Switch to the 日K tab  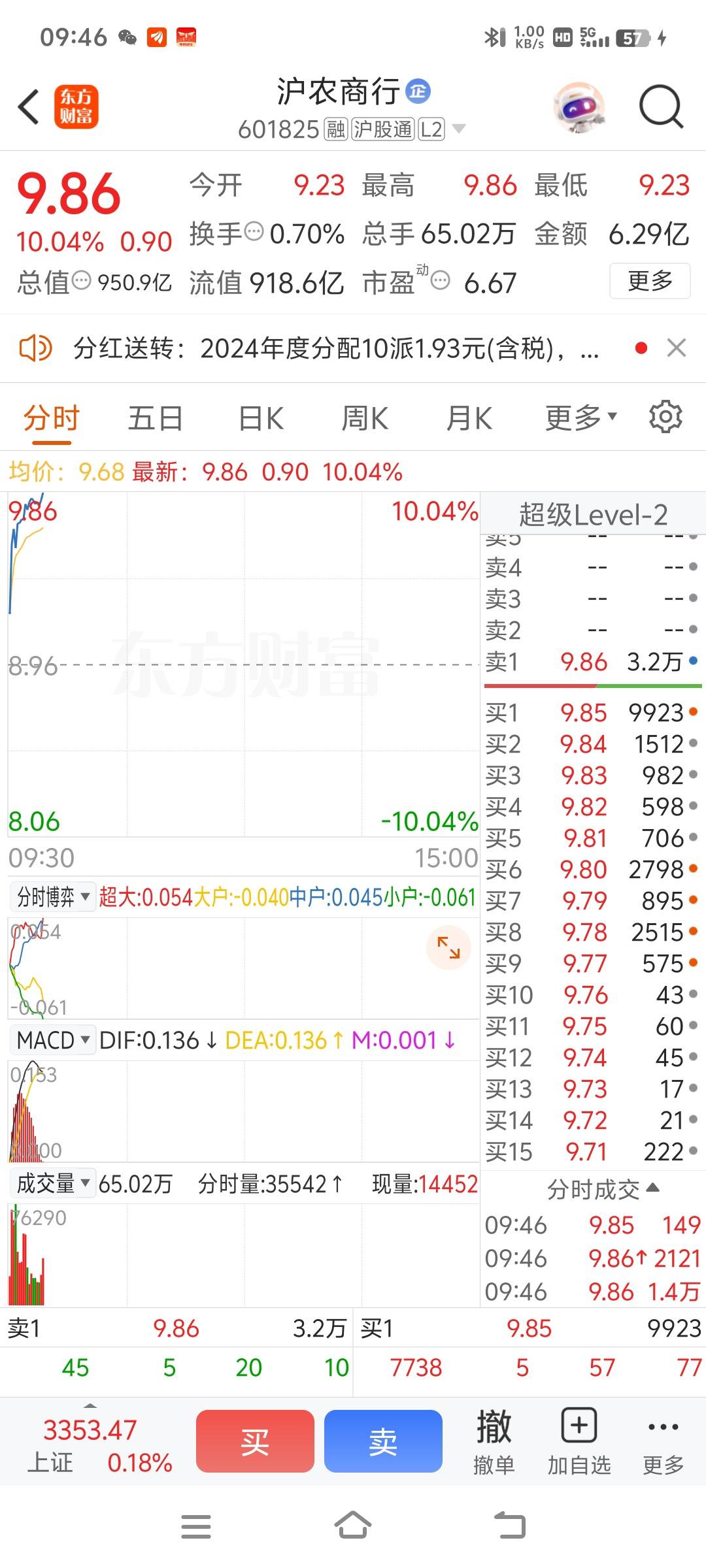(x=261, y=418)
